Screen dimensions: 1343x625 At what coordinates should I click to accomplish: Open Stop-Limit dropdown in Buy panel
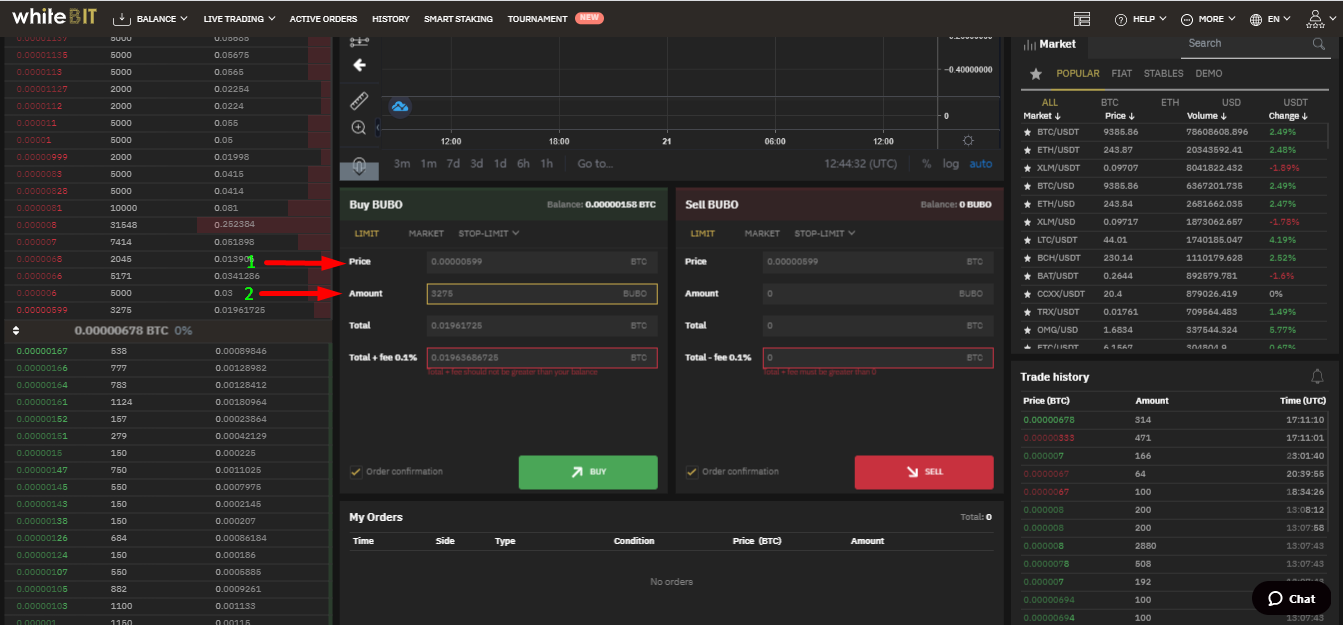[x=489, y=233]
